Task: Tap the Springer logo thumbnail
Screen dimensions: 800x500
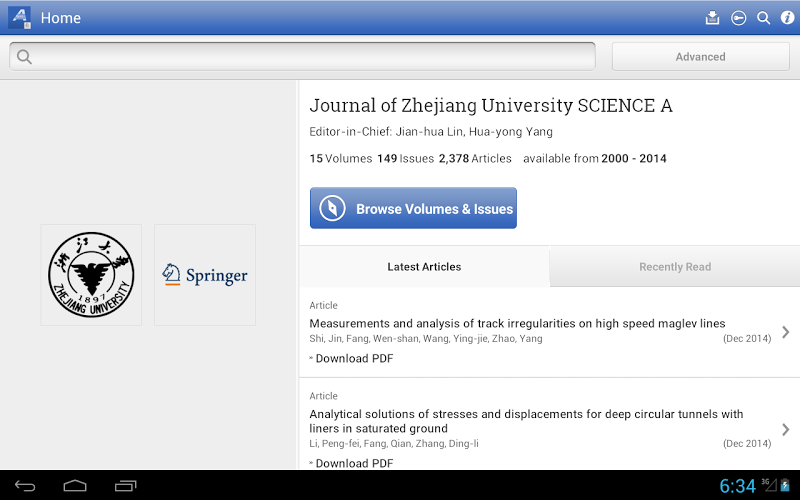Action: (x=205, y=275)
